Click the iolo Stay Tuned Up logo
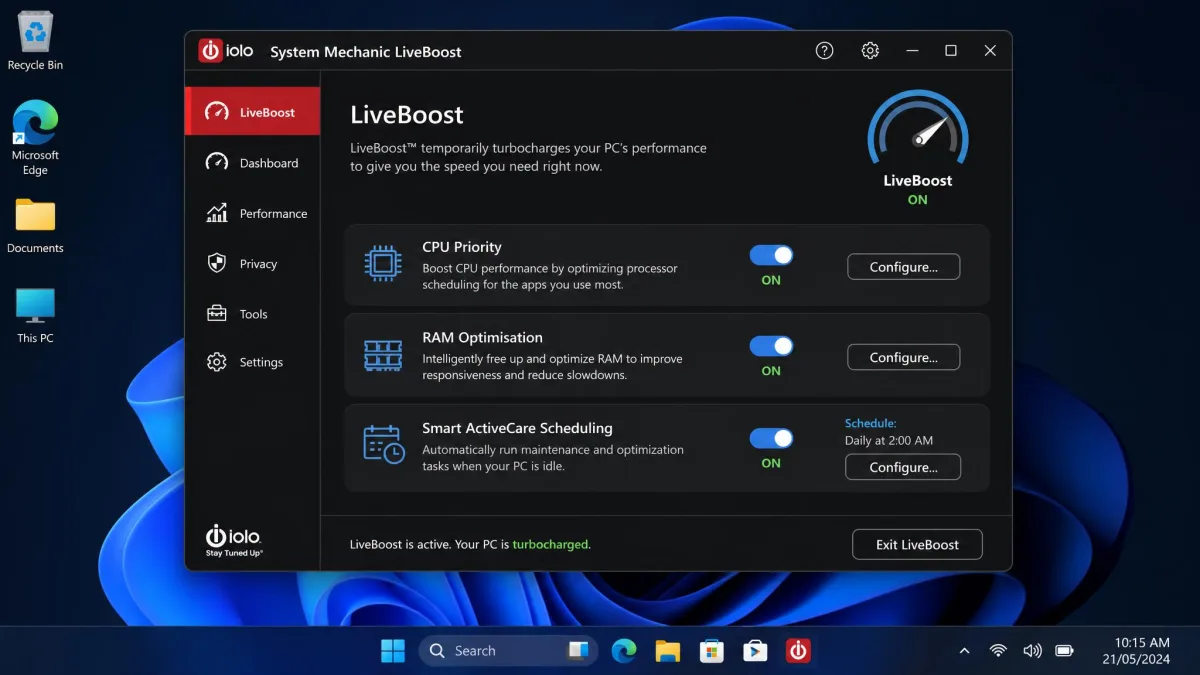The image size is (1200, 675). [x=234, y=541]
